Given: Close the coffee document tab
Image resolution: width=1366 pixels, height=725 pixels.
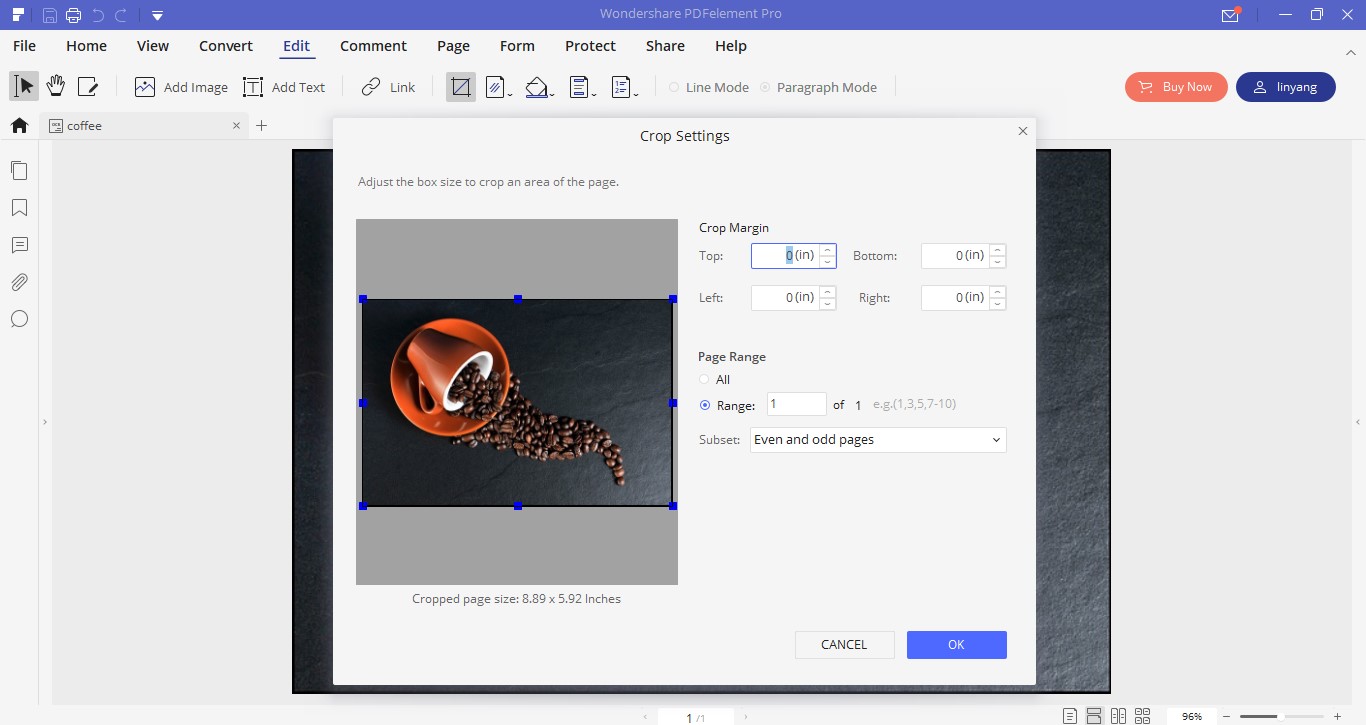Looking at the screenshot, I should pyautogui.click(x=237, y=125).
